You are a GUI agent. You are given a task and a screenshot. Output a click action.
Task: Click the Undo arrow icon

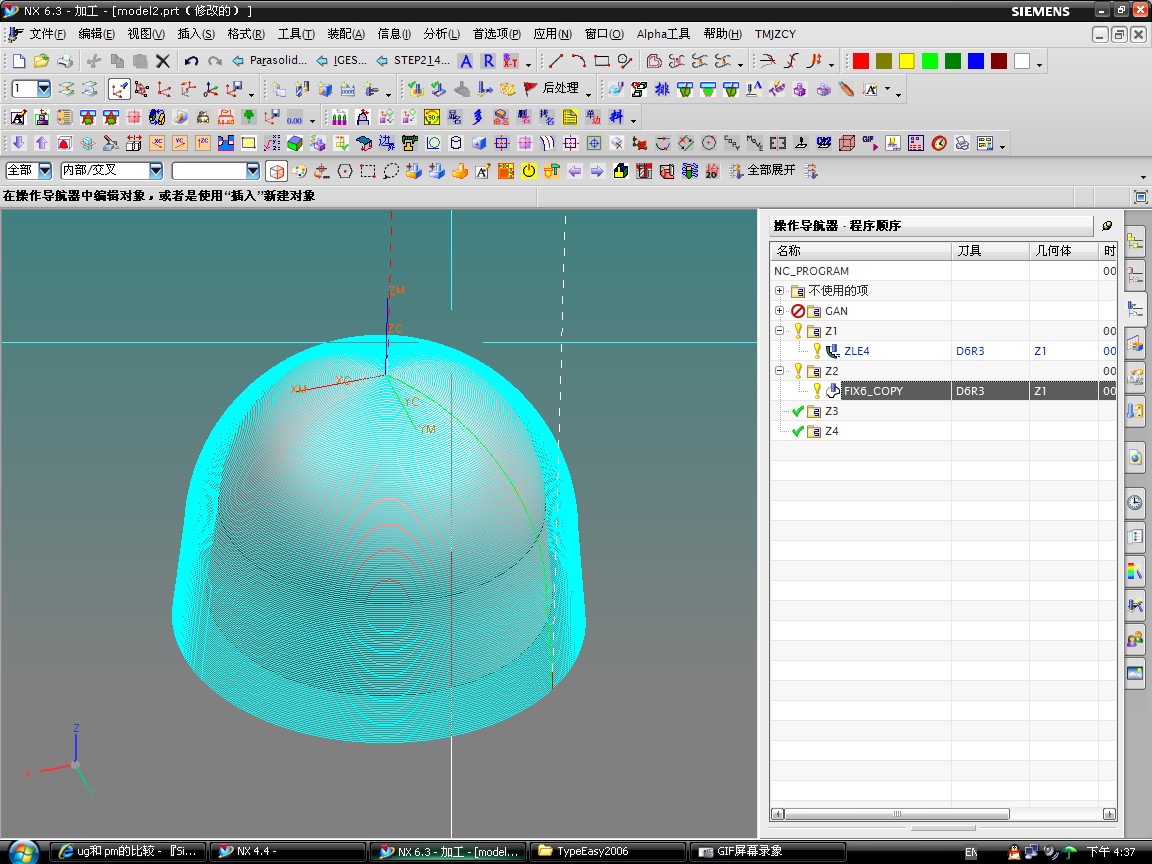click(191, 61)
